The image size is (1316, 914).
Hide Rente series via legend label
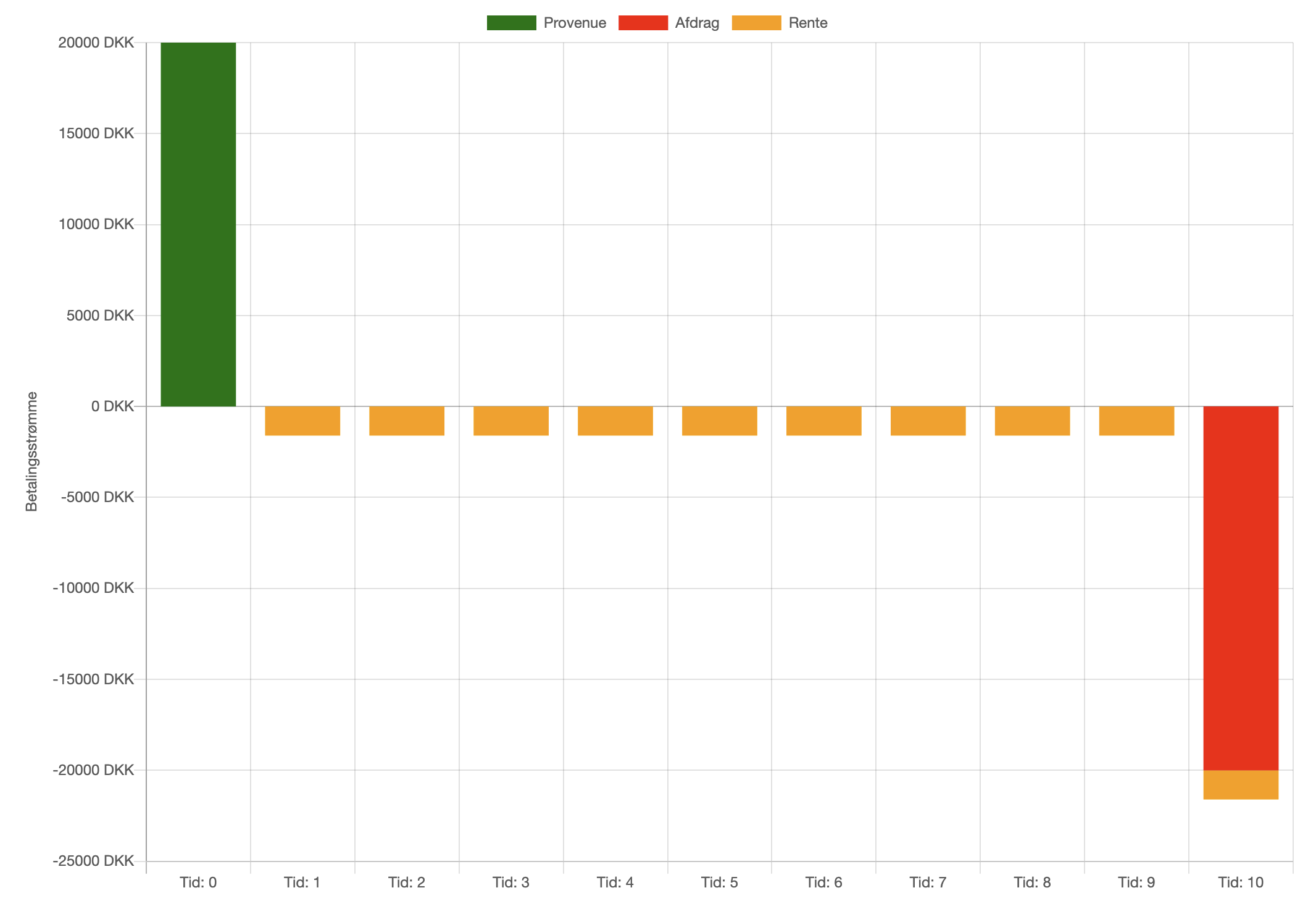click(x=808, y=23)
